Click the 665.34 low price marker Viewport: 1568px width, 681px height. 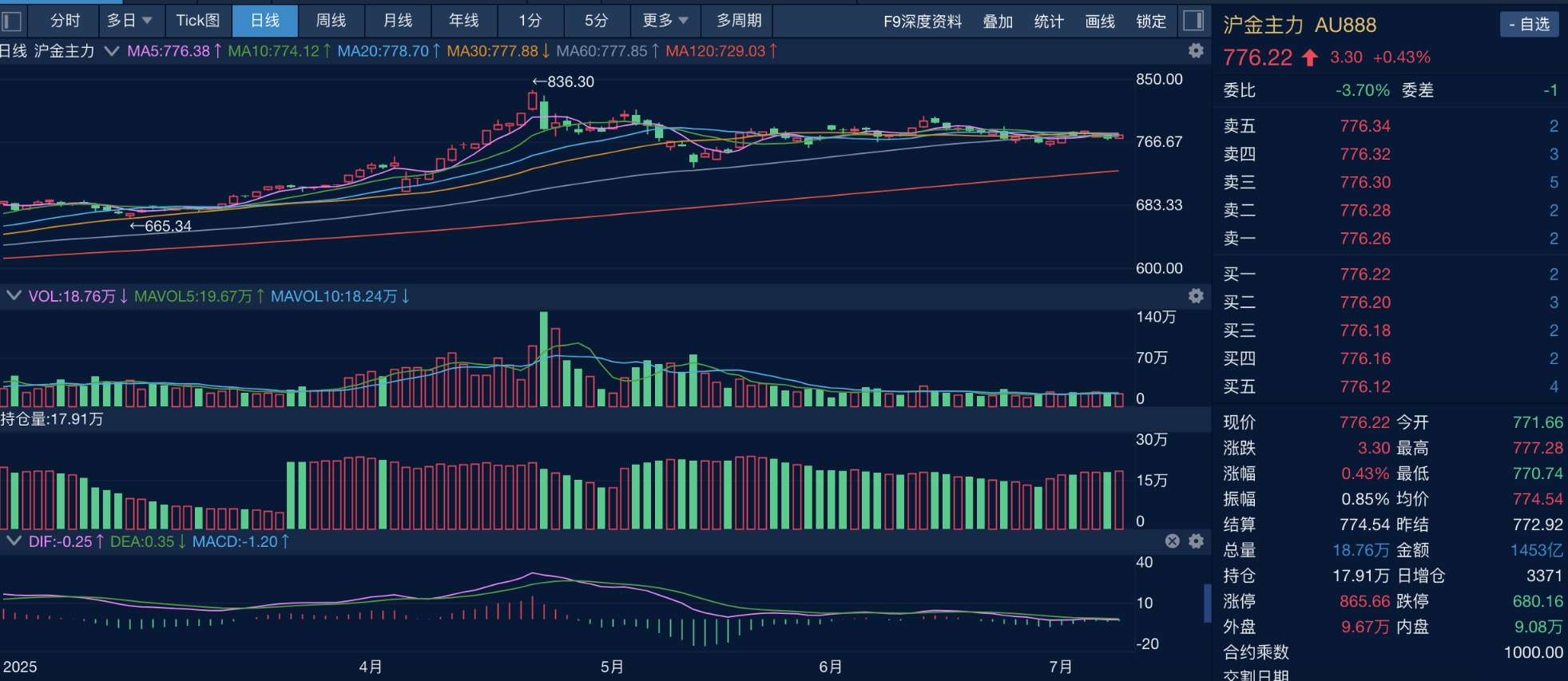(x=161, y=226)
